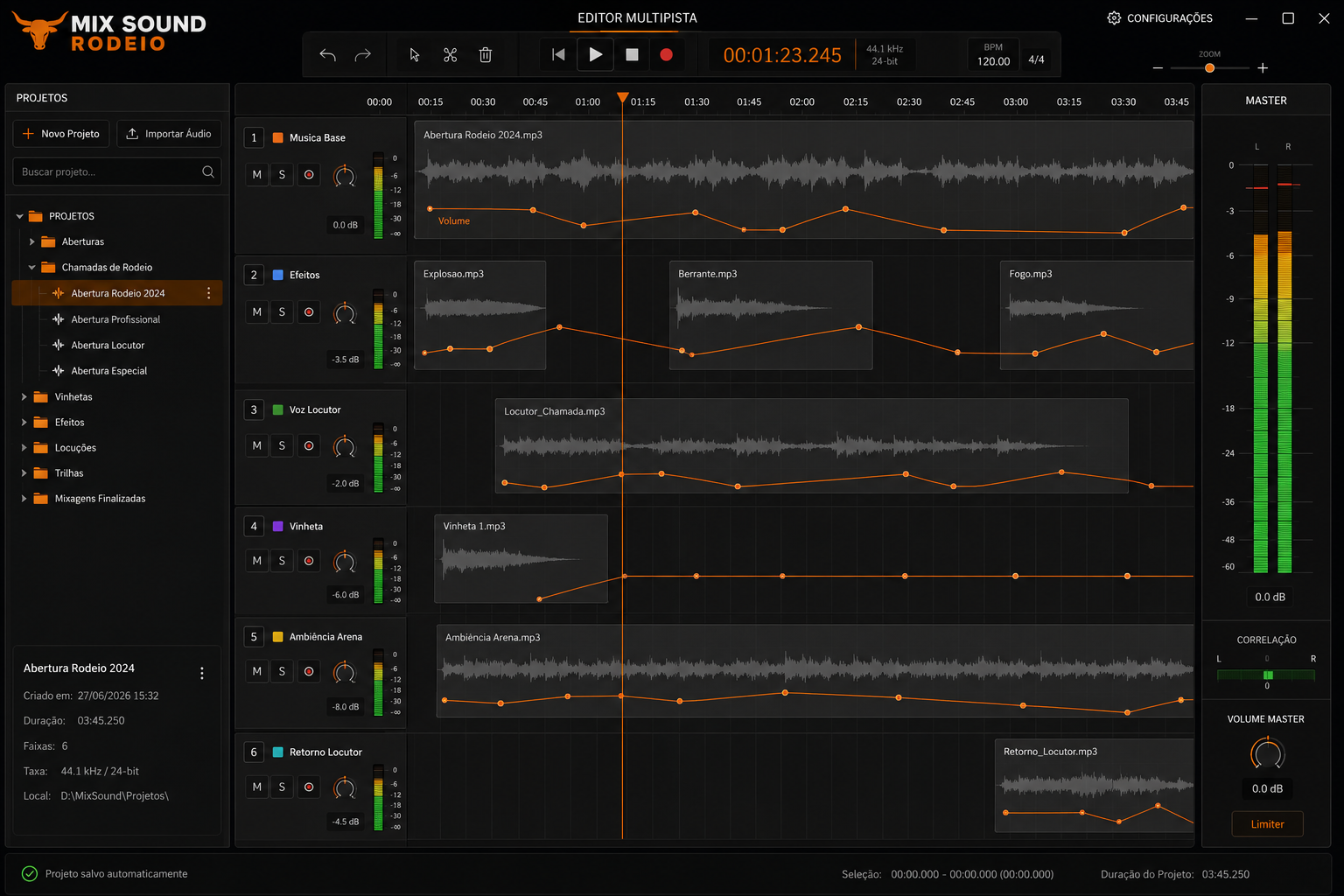1344x896 pixels.
Task: Click the Novo Projeto button
Action: (61, 134)
